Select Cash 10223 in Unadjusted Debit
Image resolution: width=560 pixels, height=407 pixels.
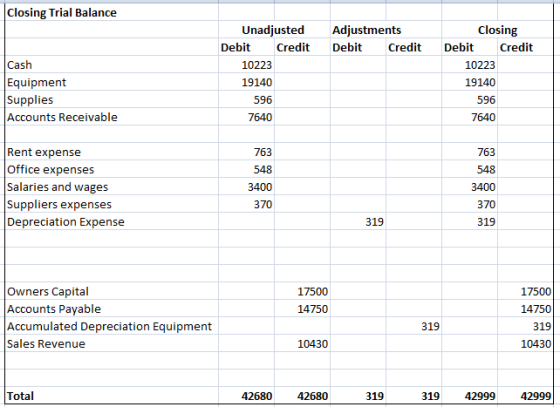tap(257, 65)
